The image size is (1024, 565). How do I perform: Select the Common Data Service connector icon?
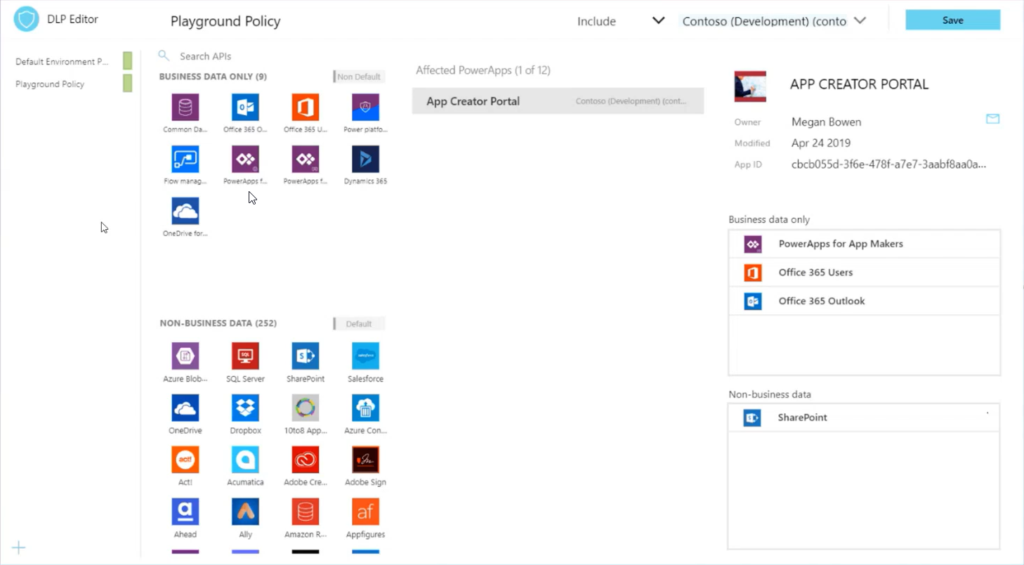point(185,107)
